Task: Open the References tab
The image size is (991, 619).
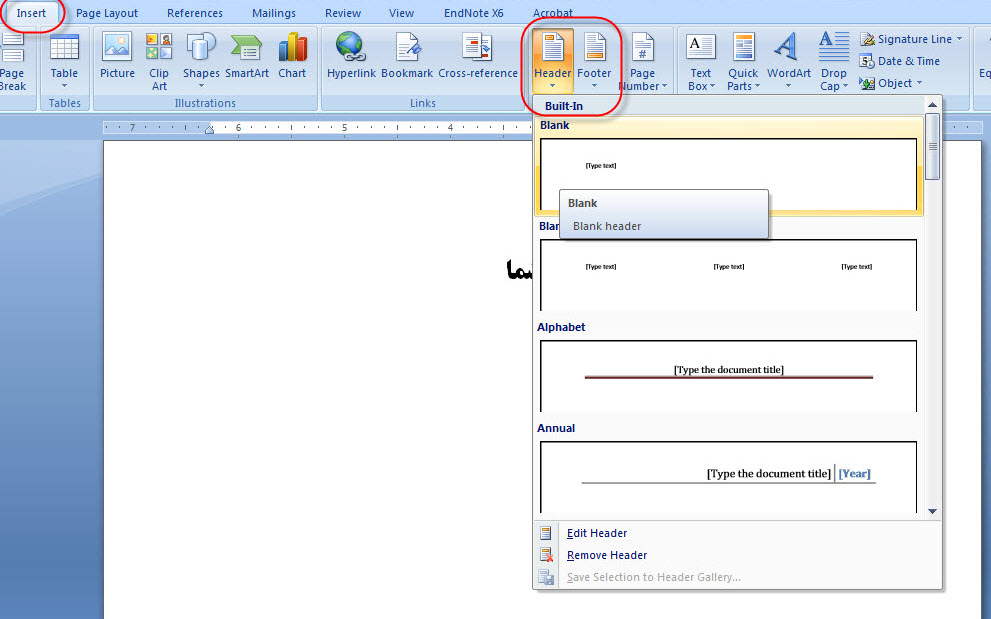Action: click(x=195, y=13)
